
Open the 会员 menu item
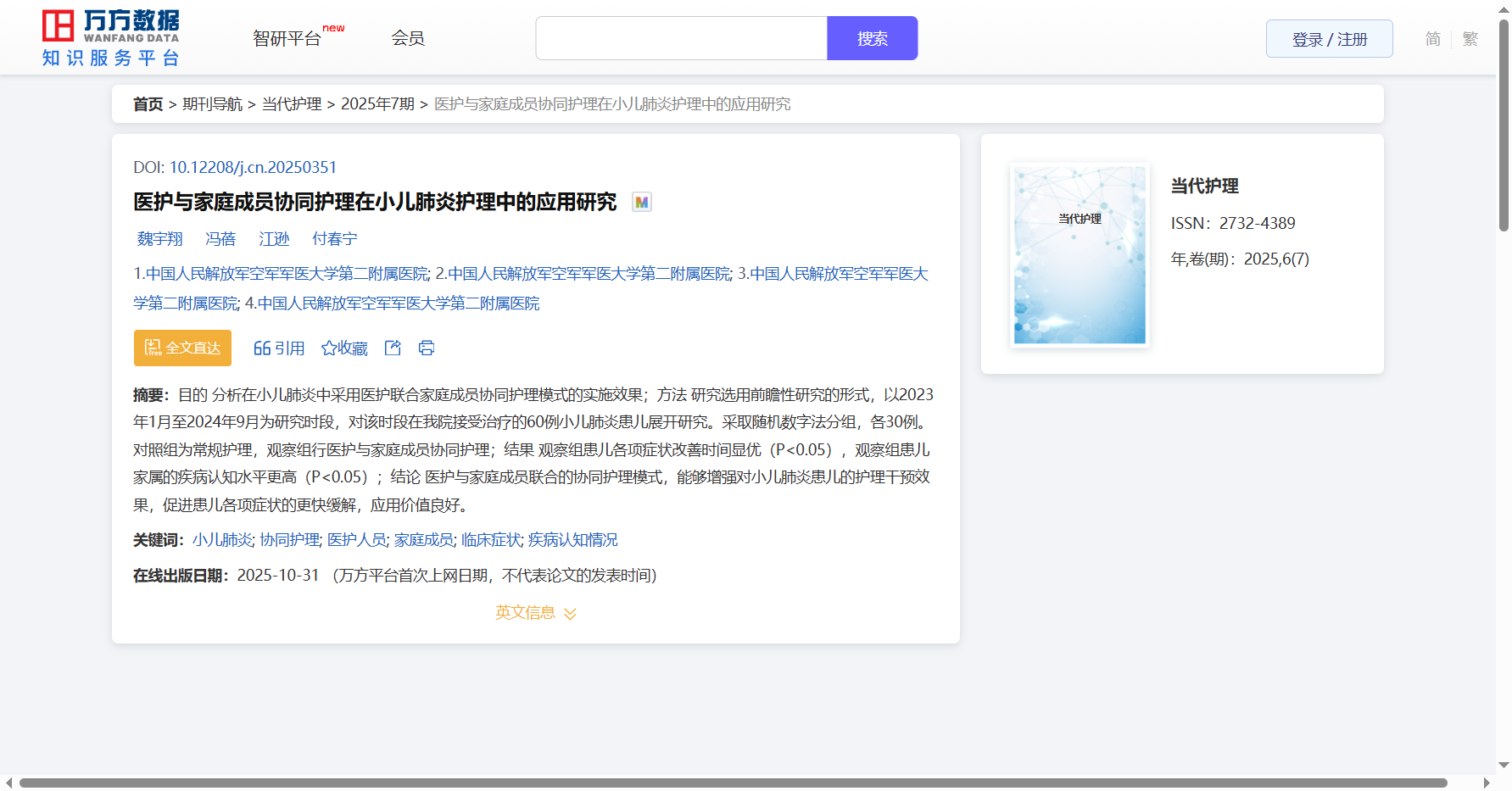408,38
